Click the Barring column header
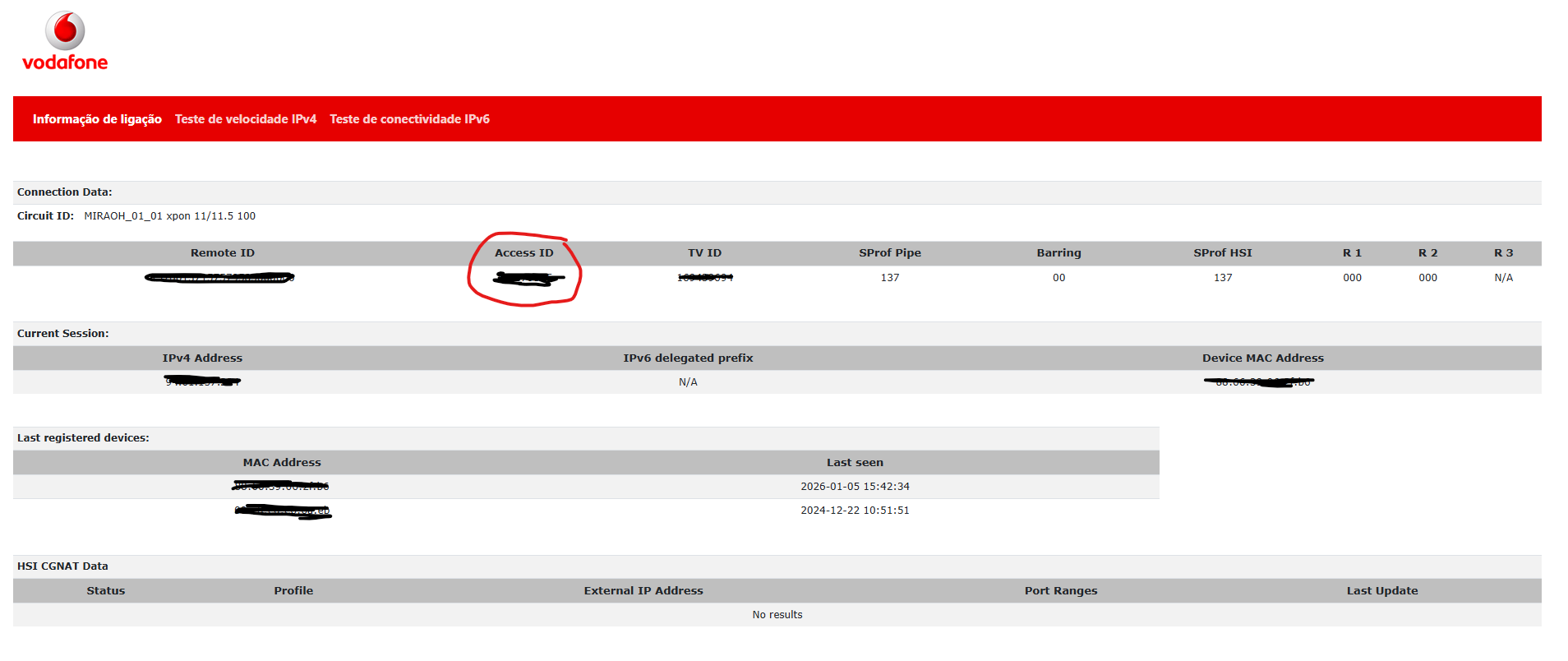The height and width of the screenshot is (661, 1568). coord(1058,253)
